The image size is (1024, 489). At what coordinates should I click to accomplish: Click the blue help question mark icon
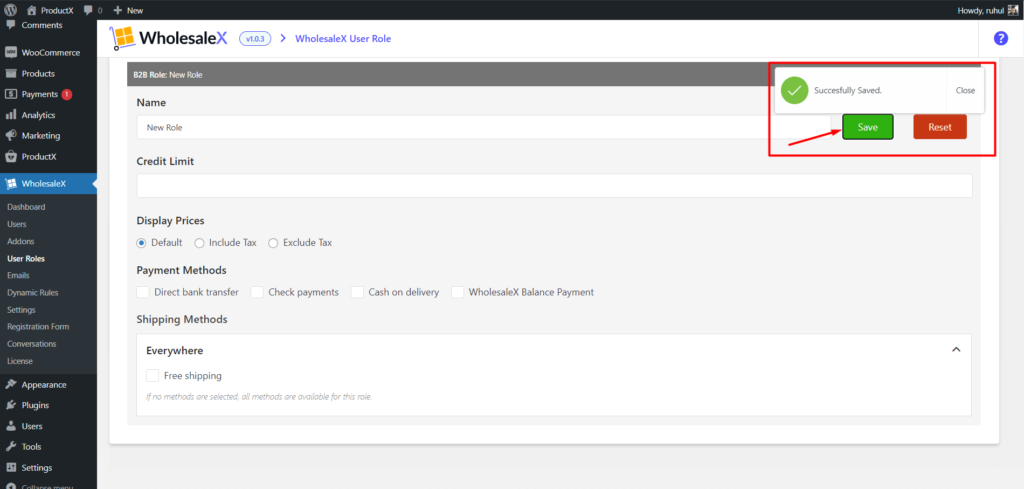pos(1000,39)
